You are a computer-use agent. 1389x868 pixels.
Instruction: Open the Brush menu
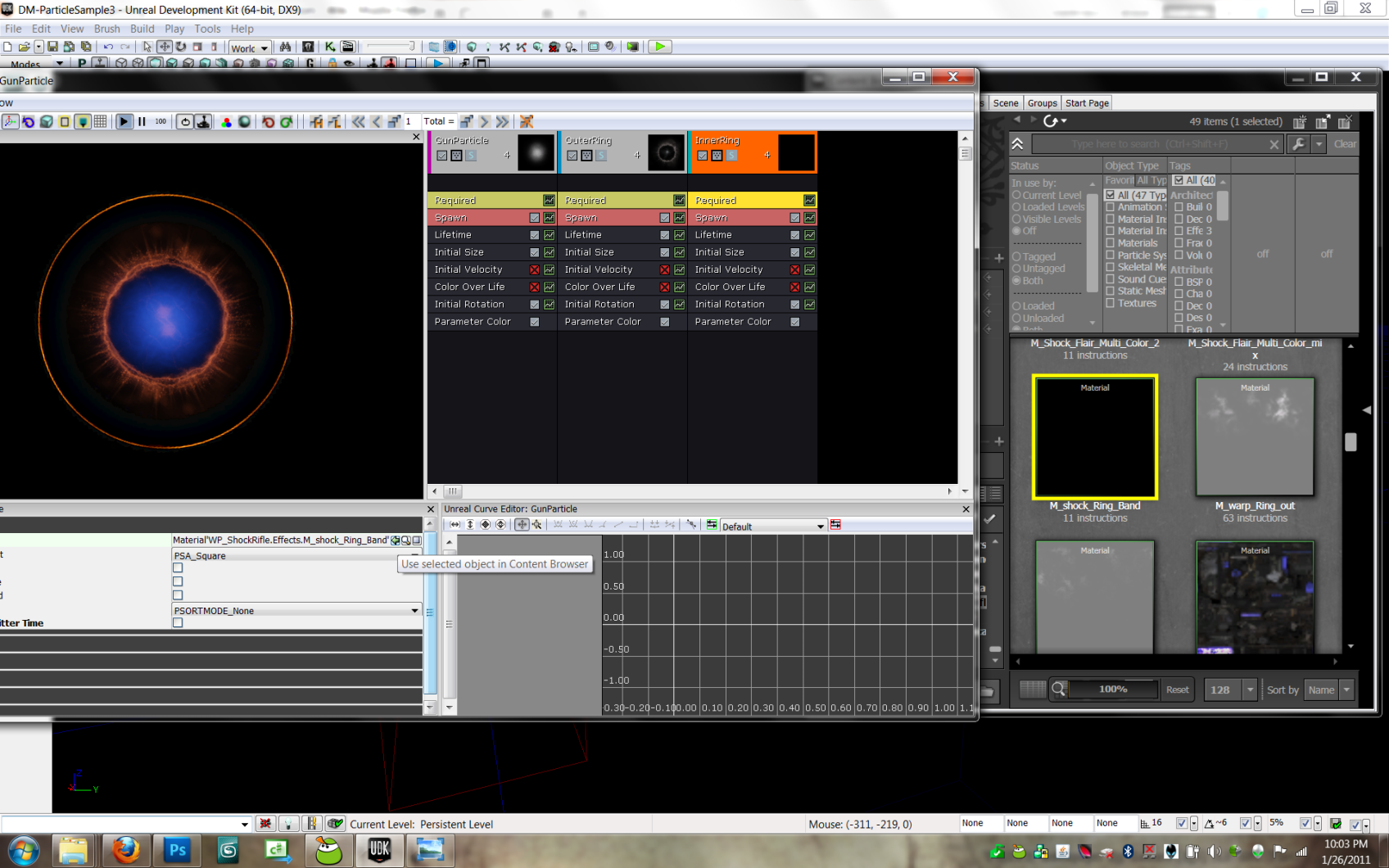(106, 29)
